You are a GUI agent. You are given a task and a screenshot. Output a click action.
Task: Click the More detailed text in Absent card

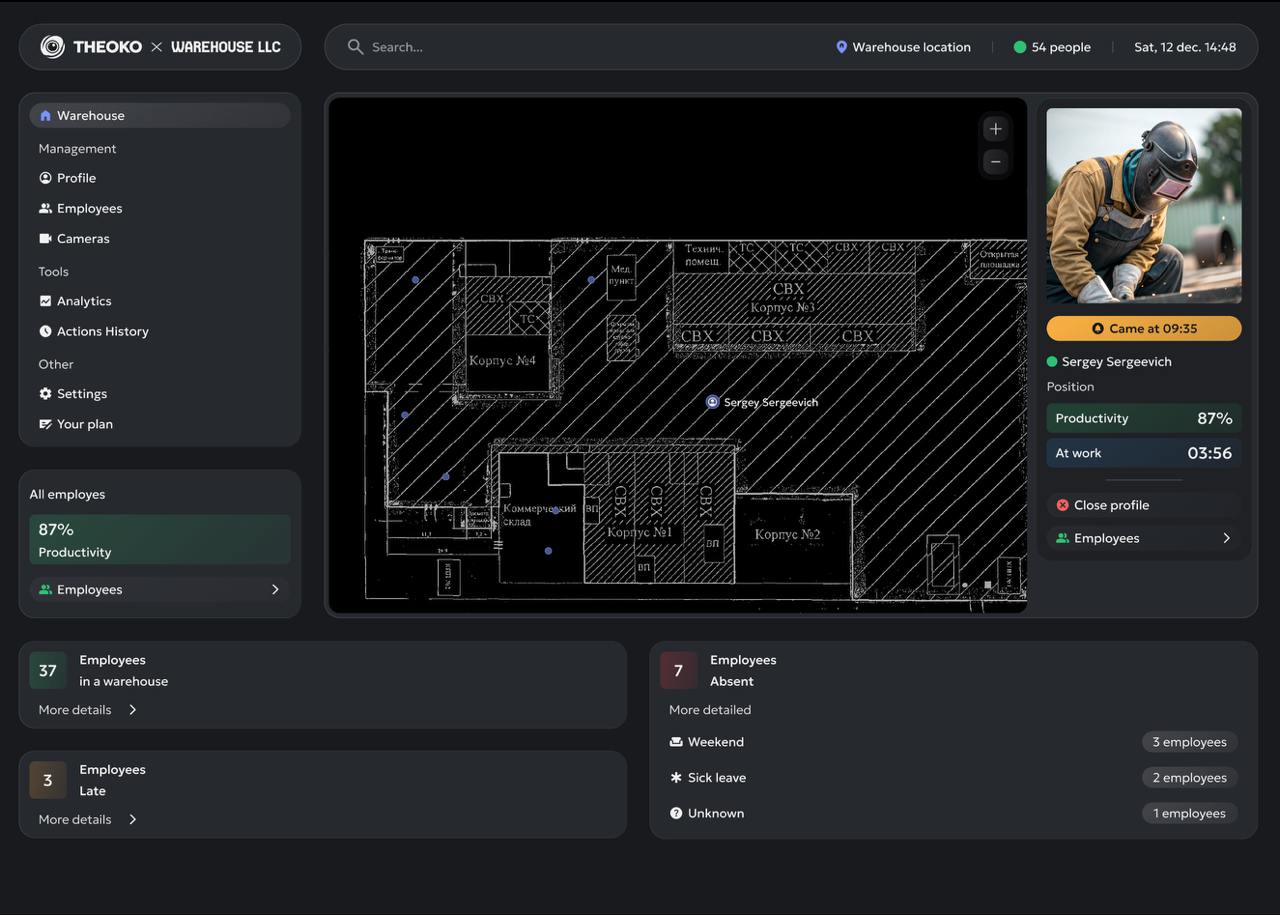(x=710, y=710)
